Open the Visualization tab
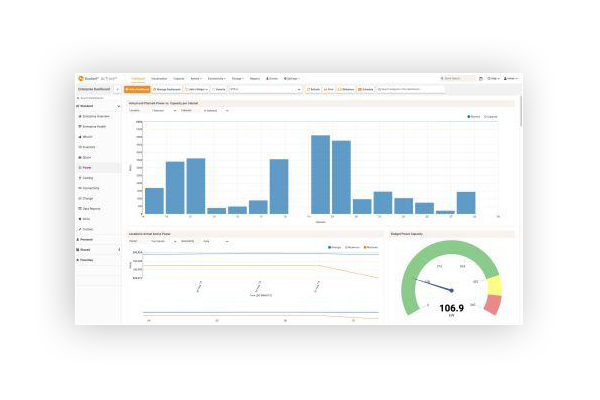 pos(159,78)
